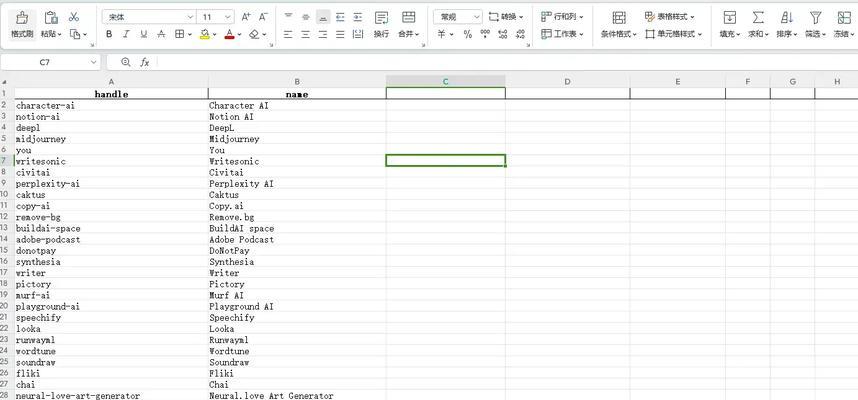Apply the red font color

[230, 34]
